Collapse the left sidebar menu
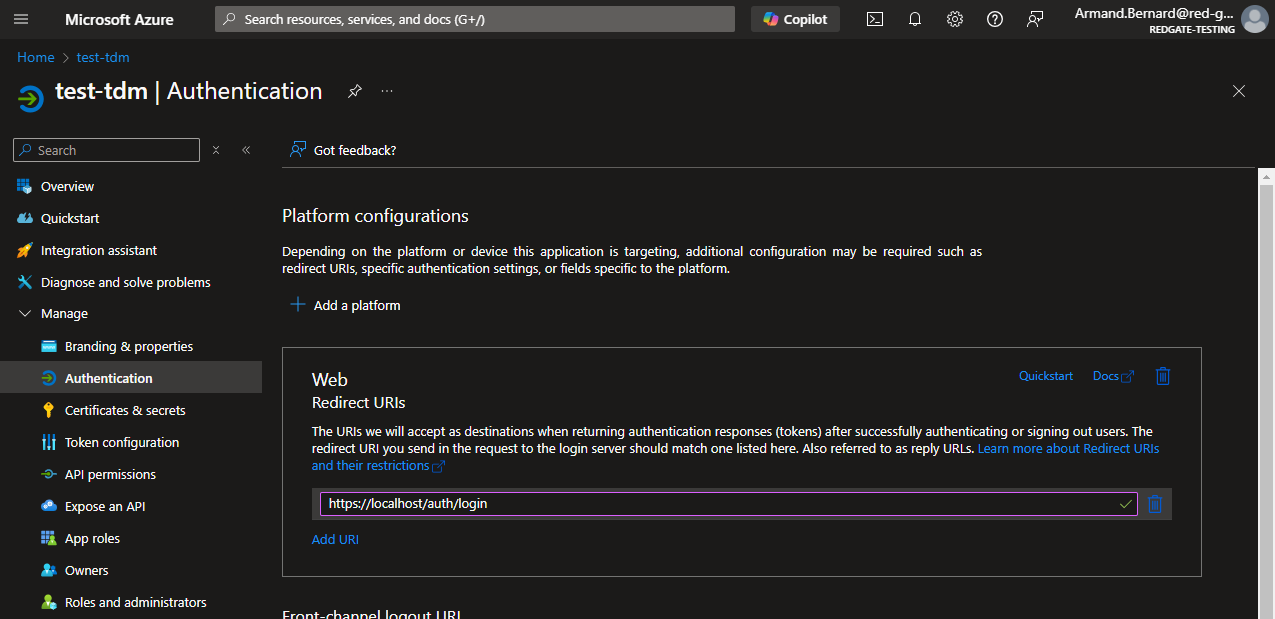The image size is (1275, 619). point(246,150)
